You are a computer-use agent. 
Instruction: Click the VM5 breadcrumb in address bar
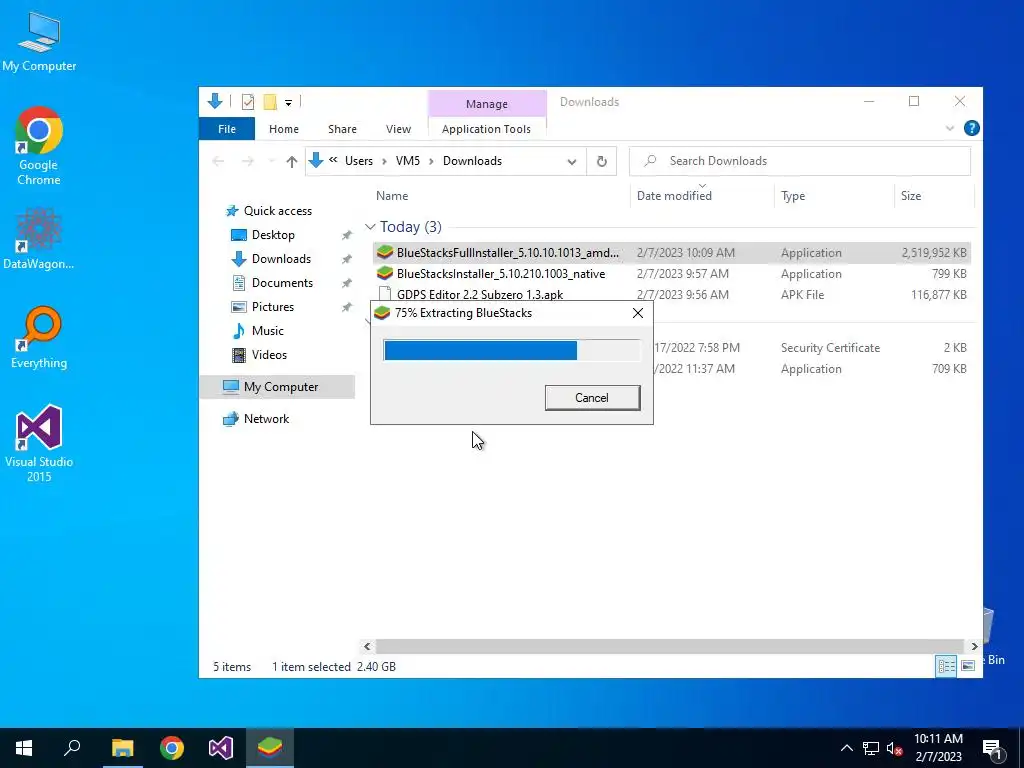(x=408, y=161)
